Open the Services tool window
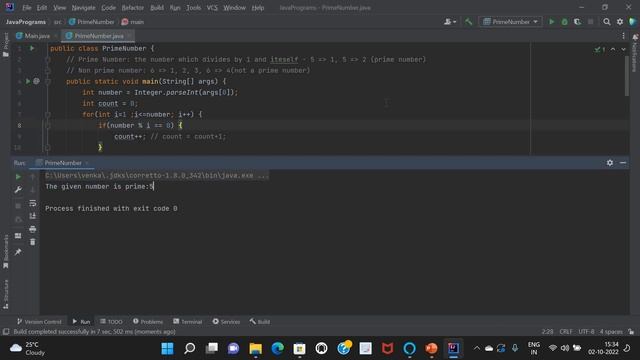Screen dimensions: 640x360 [226, 322]
